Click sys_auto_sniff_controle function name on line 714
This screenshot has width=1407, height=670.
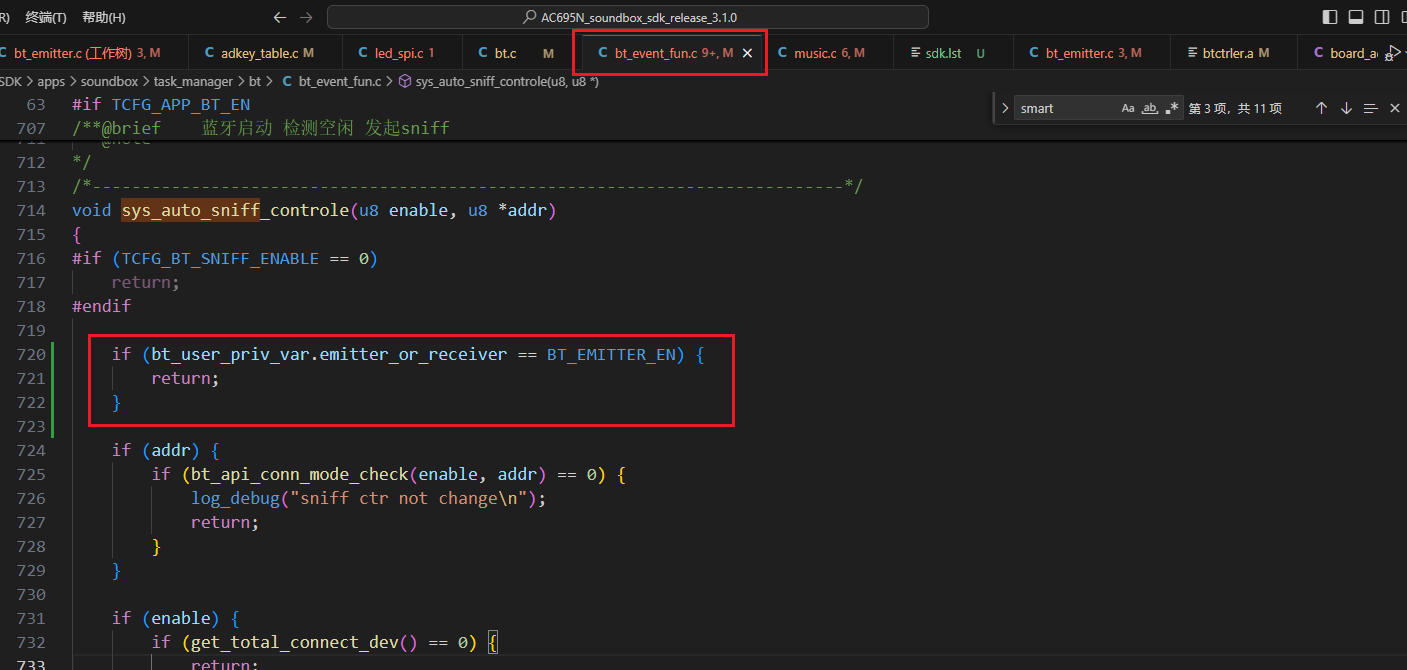click(235, 210)
